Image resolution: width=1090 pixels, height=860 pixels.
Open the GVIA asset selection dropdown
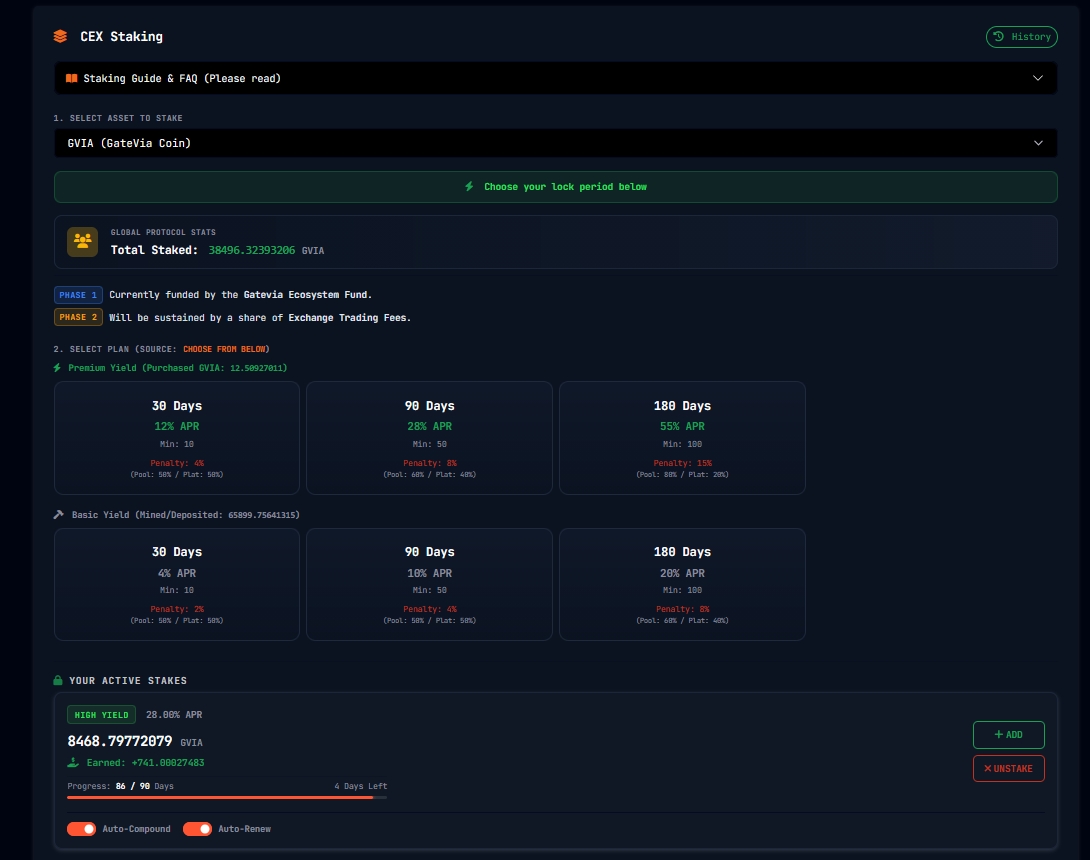pyautogui.click(x=555, y=143)
